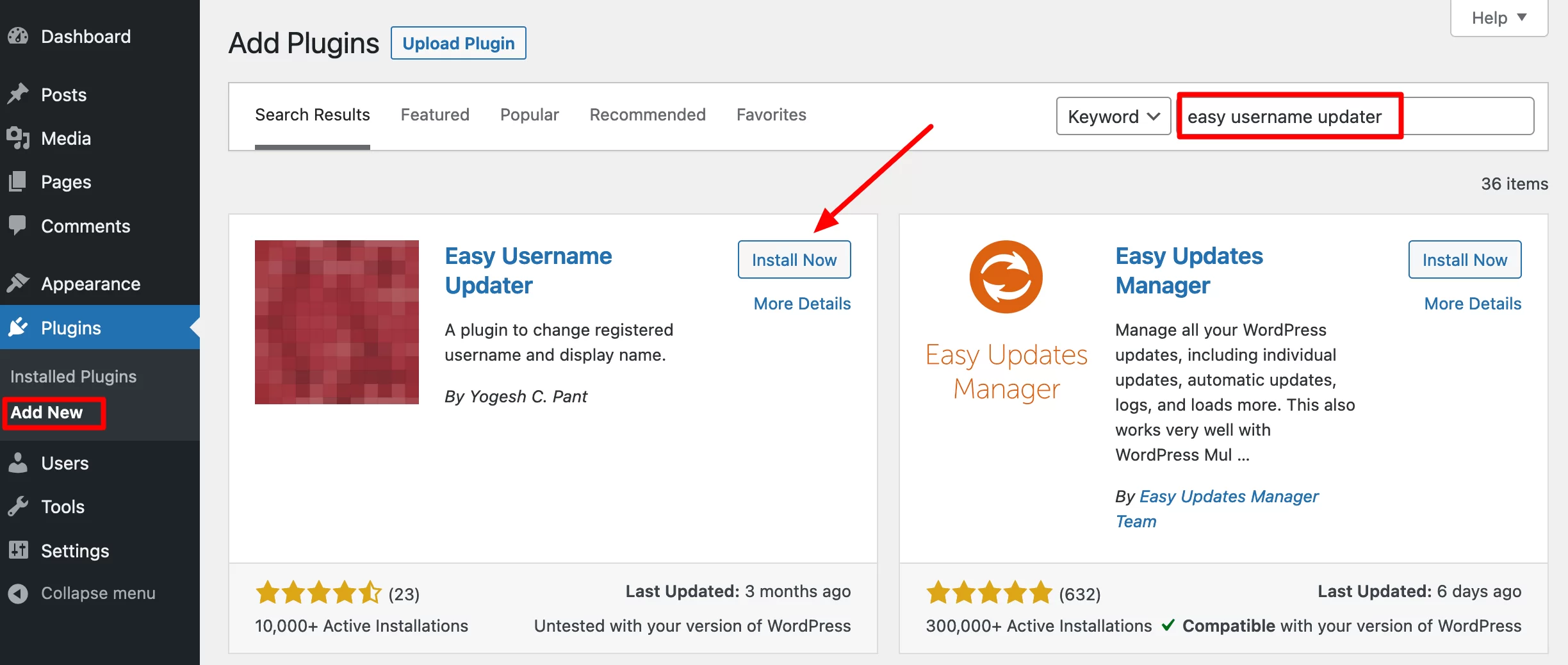Click 'Last Updated: 3 months ago' text
The width and height of the screenshot is (1568, 665).
pyautogui.click(x=738, y=591)
